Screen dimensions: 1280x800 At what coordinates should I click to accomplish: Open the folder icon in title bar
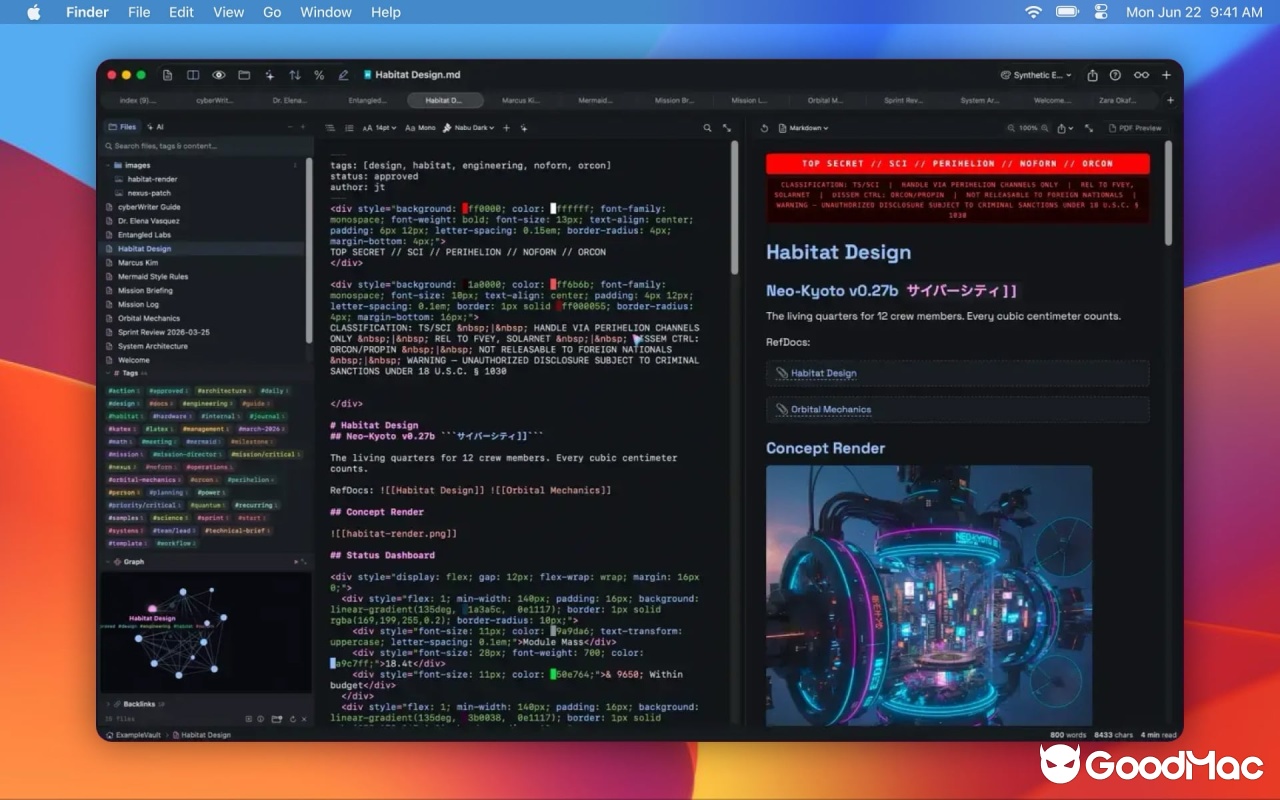point(244,75)
